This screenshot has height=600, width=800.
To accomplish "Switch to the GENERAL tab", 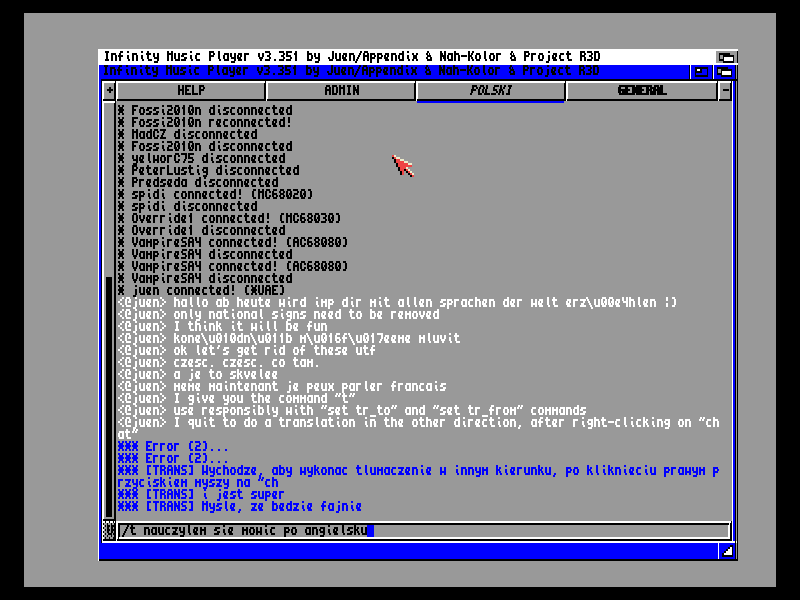I will point(641,91).
